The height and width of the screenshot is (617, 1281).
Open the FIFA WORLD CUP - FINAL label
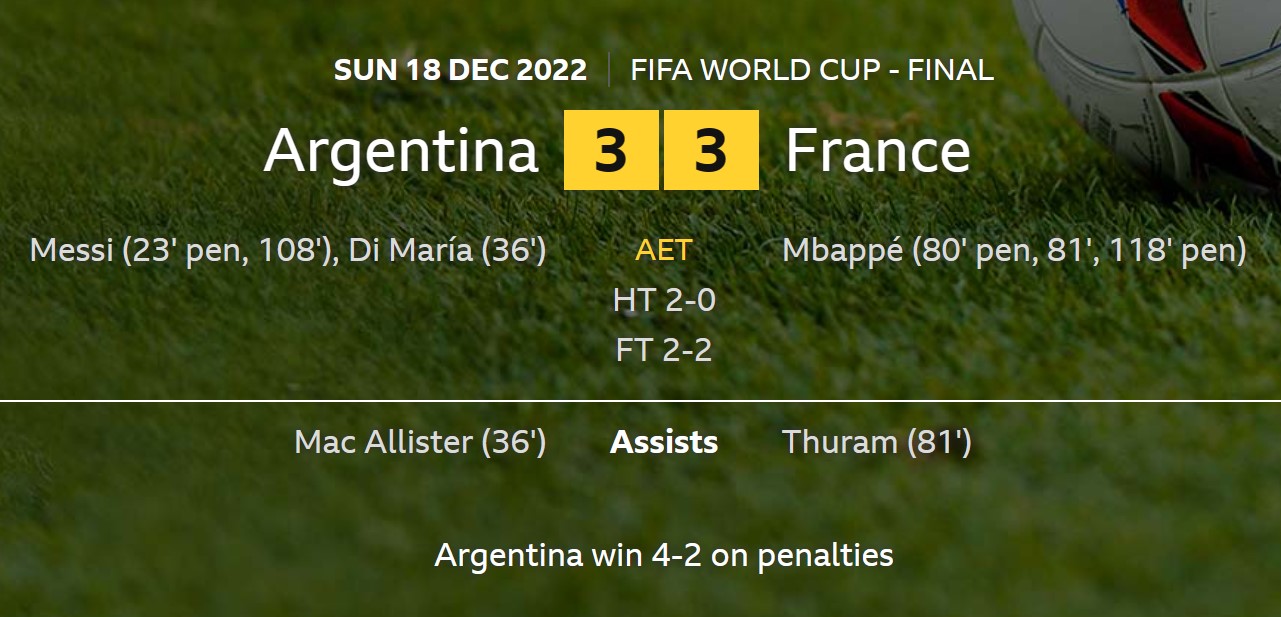point(812,70)
